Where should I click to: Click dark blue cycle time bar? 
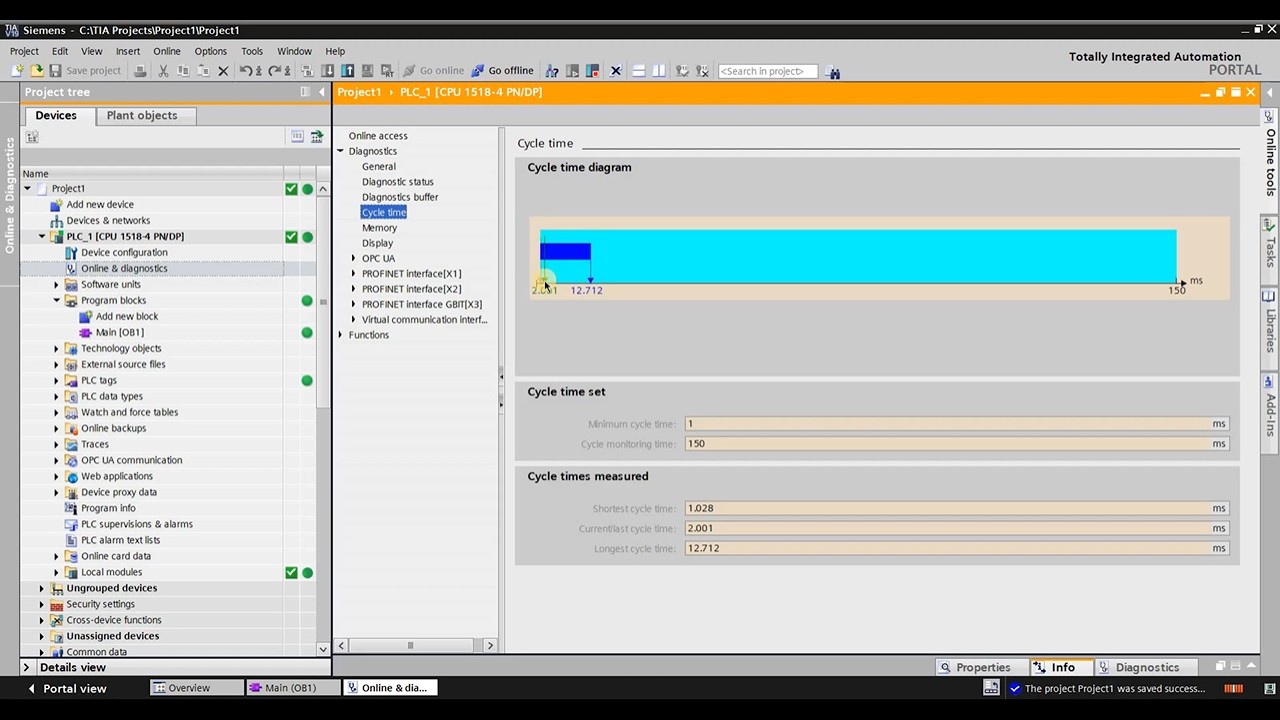[566, 251]
